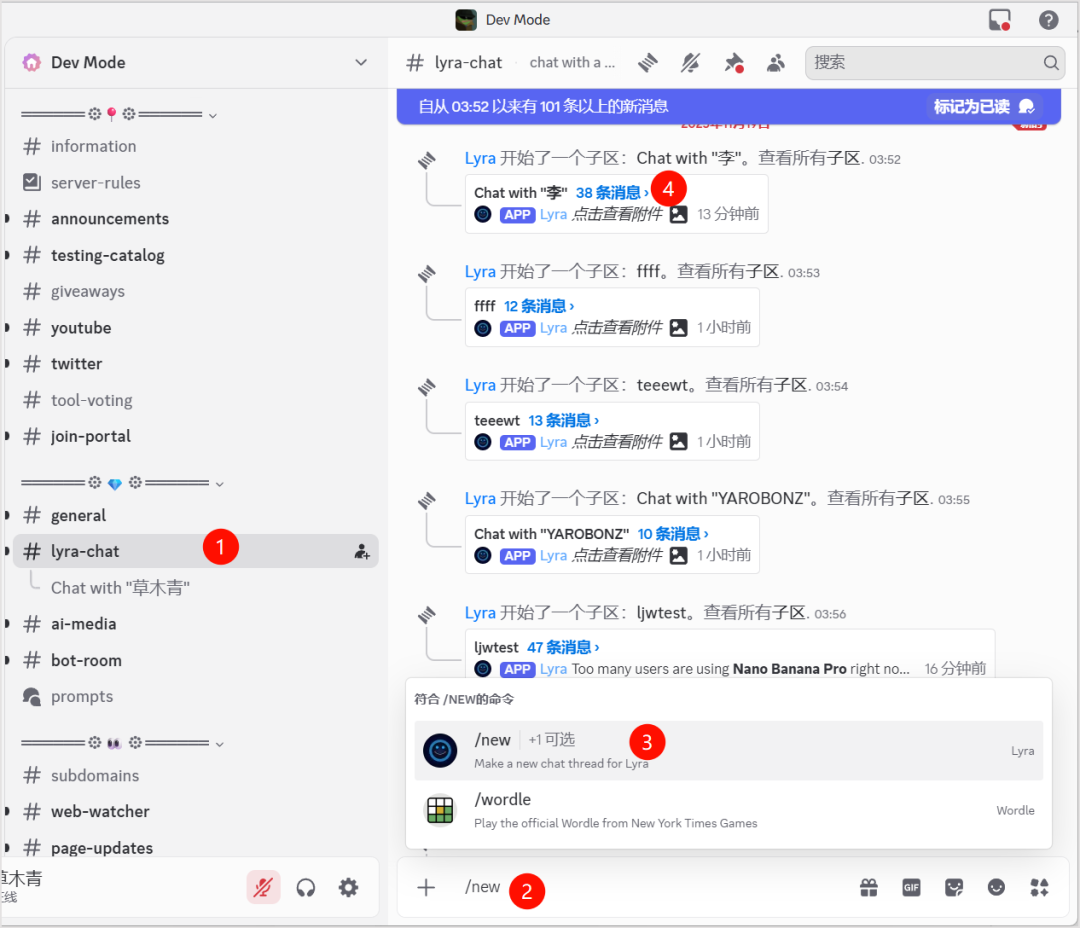The height and width of the screenshot is (928, 1080).
Task: Open the gift icon in message bar
Action: (x=869, y=887)
